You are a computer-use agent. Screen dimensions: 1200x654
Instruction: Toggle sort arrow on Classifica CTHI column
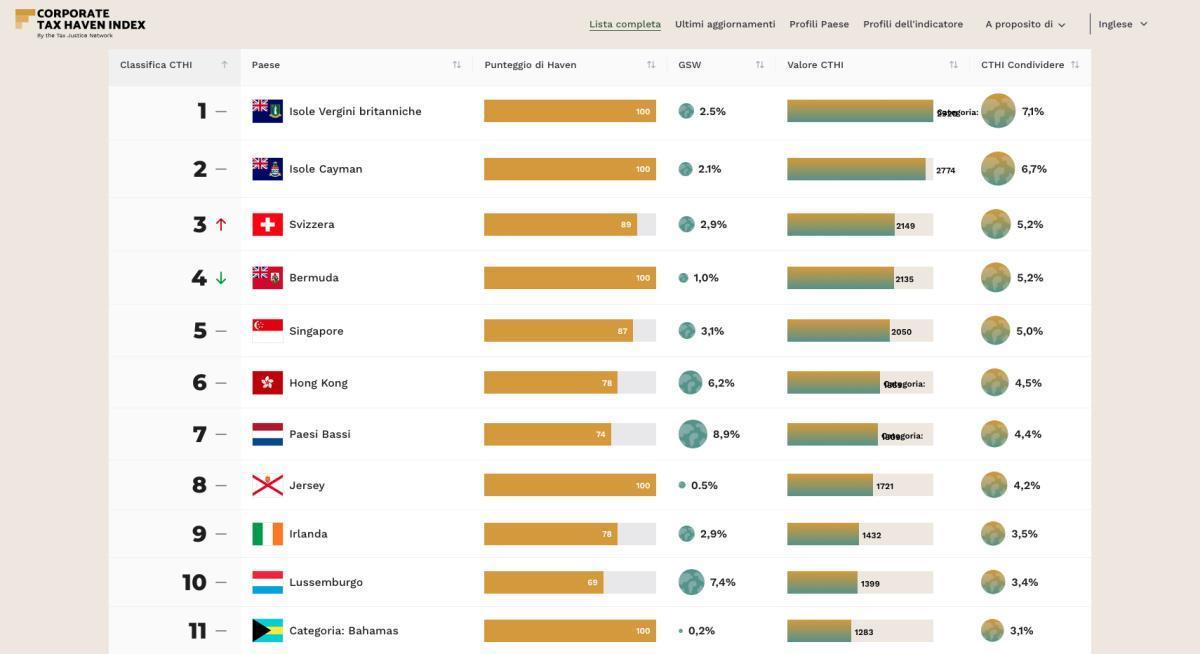224,65
